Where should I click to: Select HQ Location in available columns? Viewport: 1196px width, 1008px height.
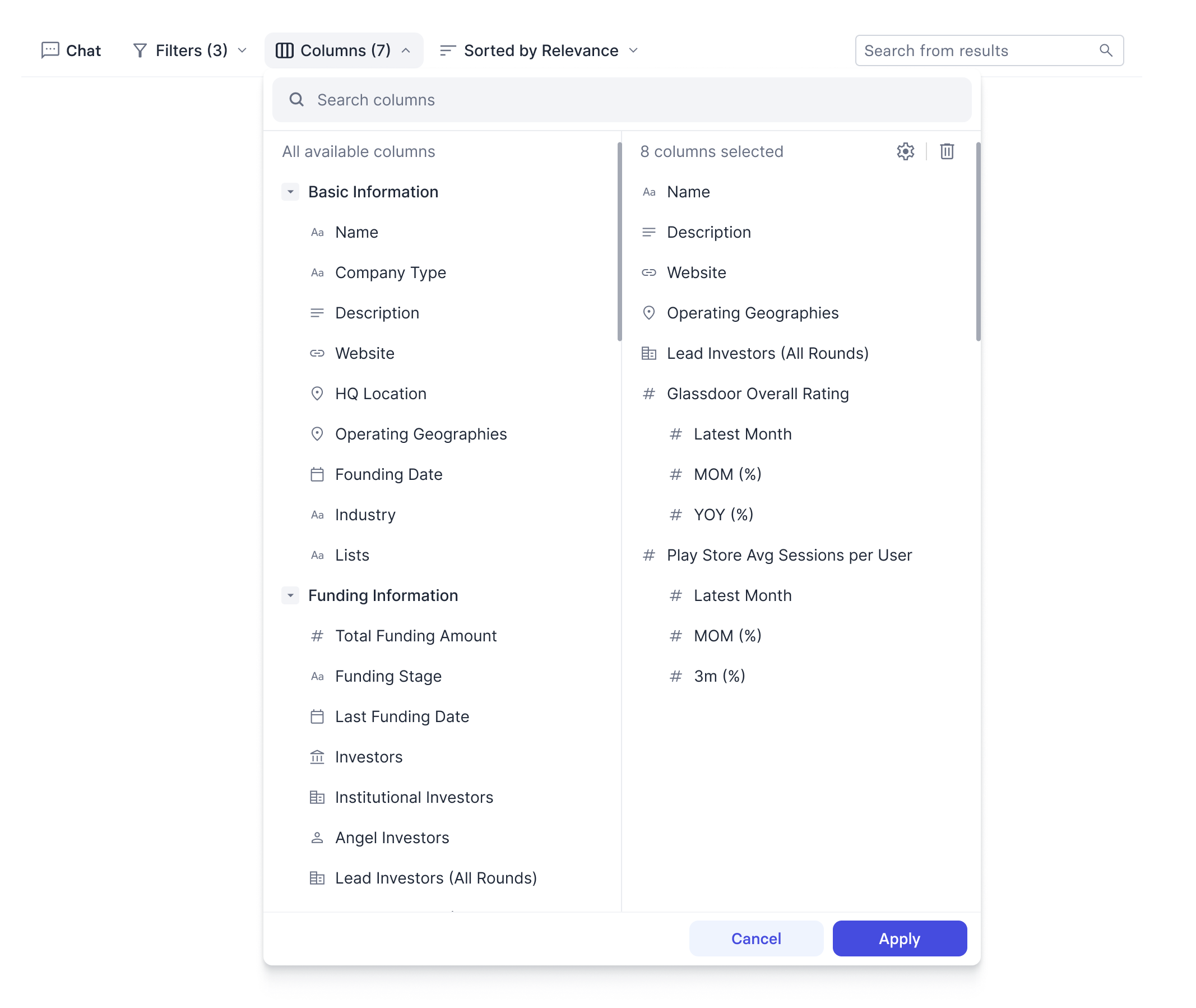click(x=381, y=394)
